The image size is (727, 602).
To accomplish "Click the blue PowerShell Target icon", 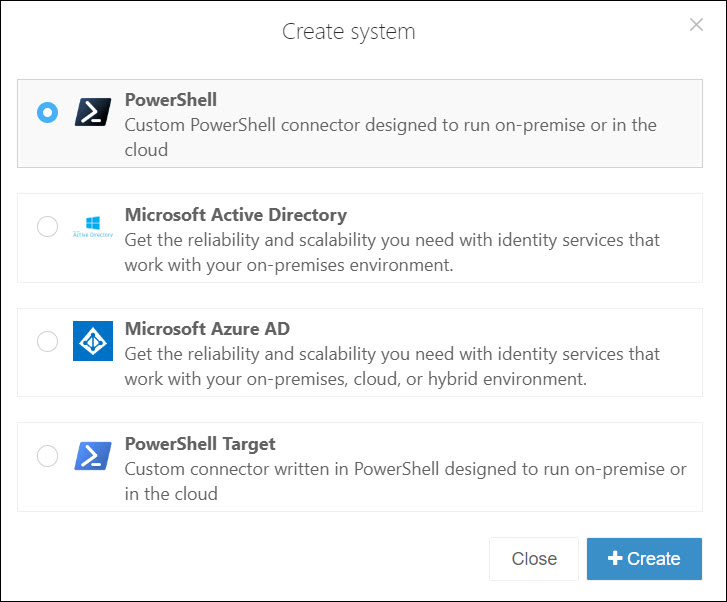I will (x=93, y=455).
